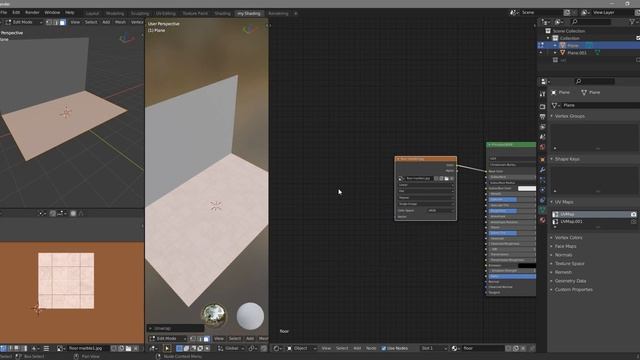Switch to the Layout workspace tab
This screenshot has height=360, width=640.
click(x=92, y=13)
